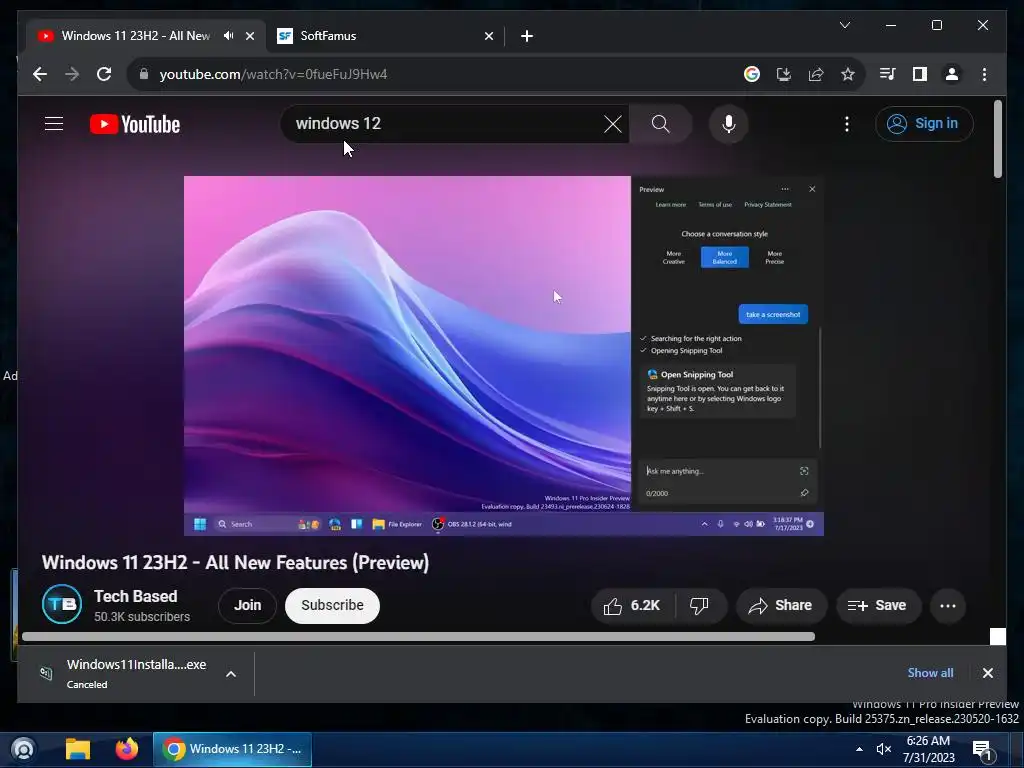Switch to the SoftFamus tab

[x=385, y=36]
